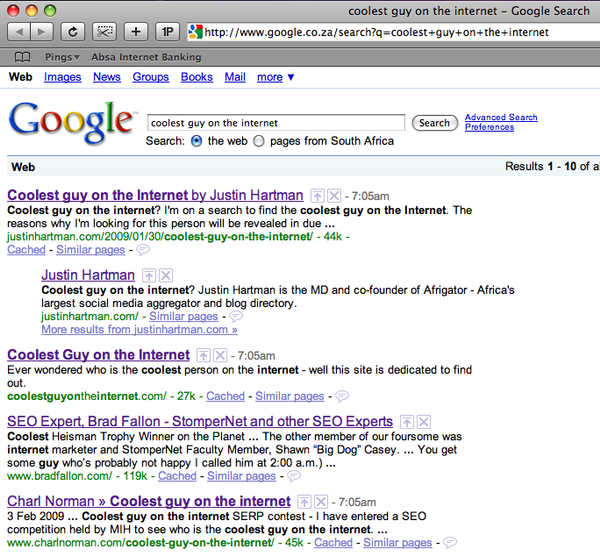Viewport: 600px width, 556px height.
Task: Promote the Charl Norman result
Action: pyautogui.click(x=304, y=502)
